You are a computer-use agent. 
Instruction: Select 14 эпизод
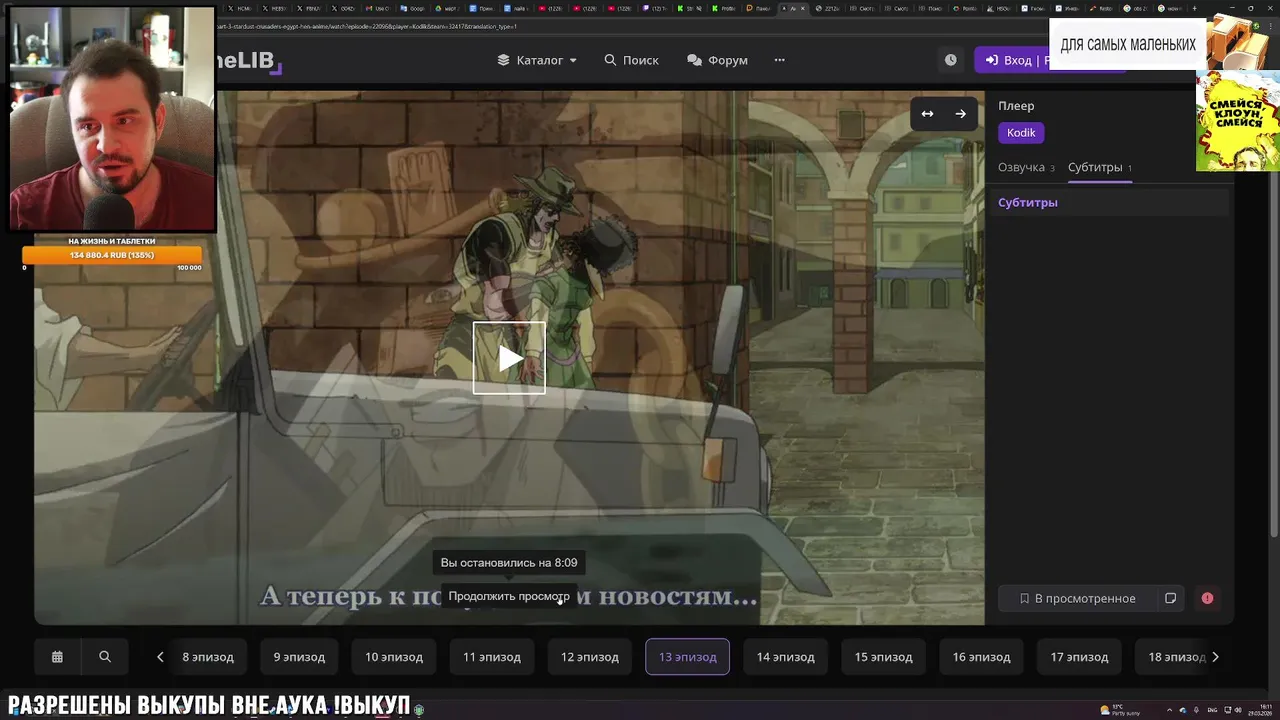coord(786,657)
